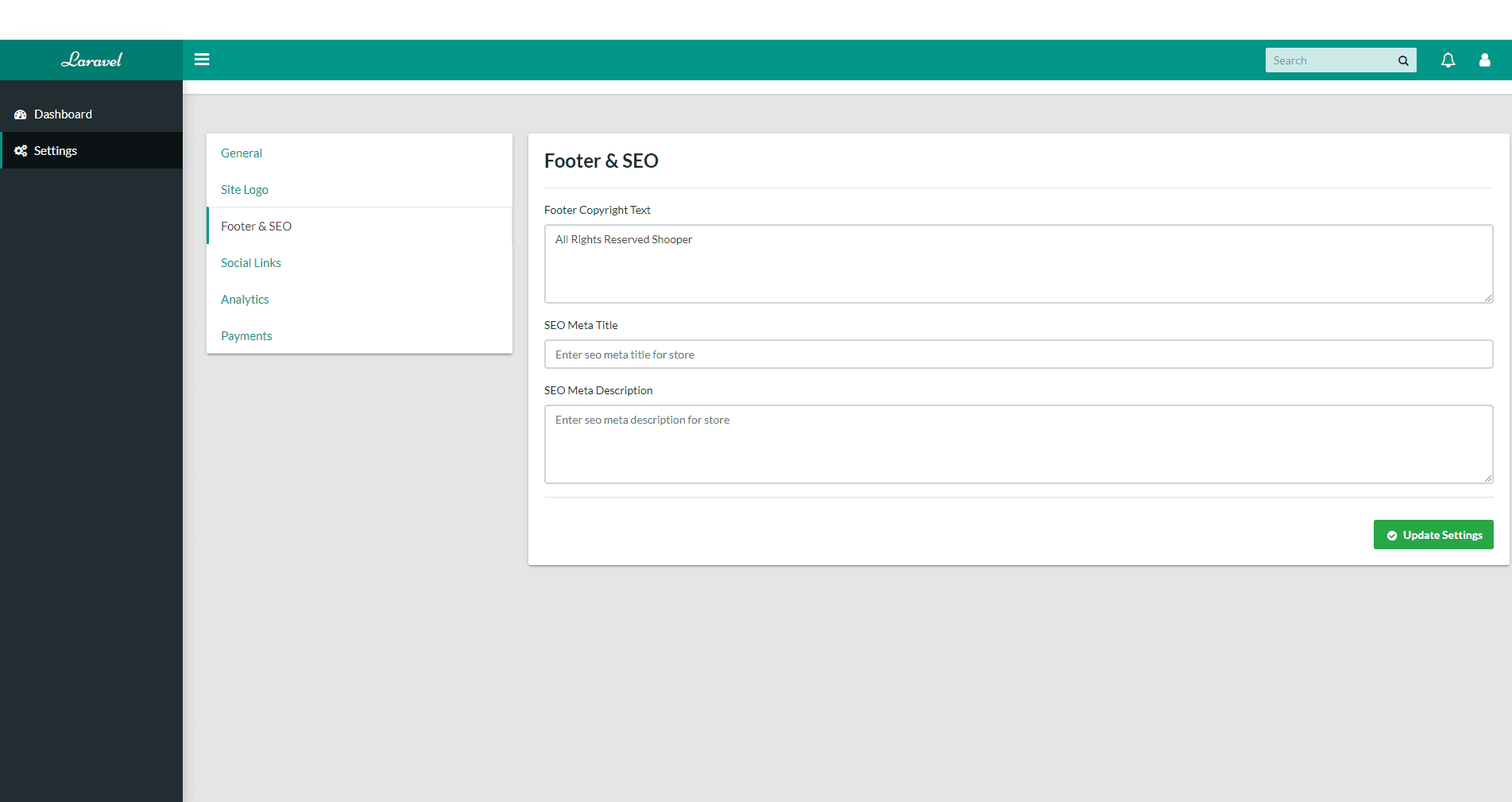Open the sidebar hamburger menu
1512x802 pixels.
point(202,60)
